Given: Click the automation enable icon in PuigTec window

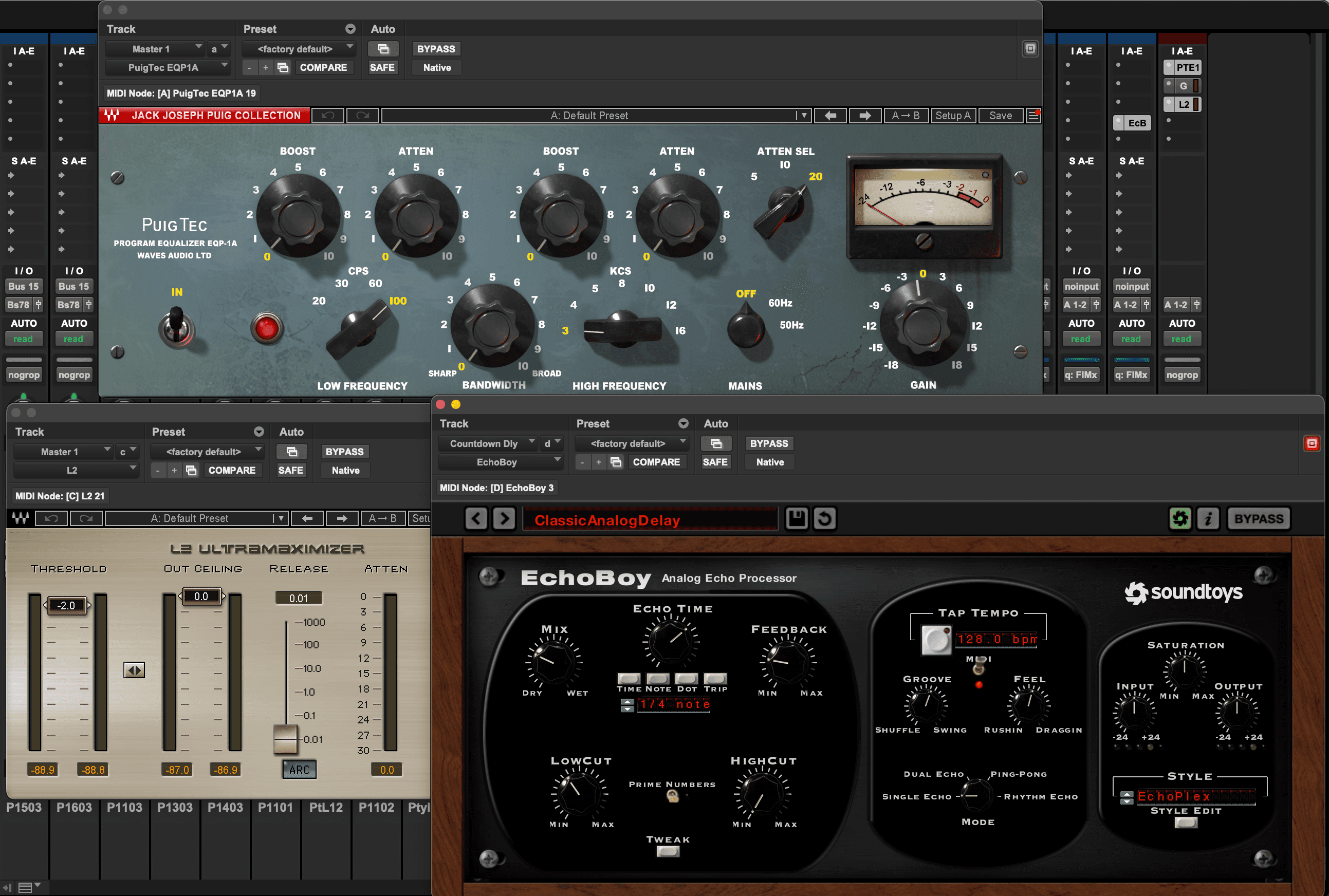Looking at the screenshot, I should 383,49.
